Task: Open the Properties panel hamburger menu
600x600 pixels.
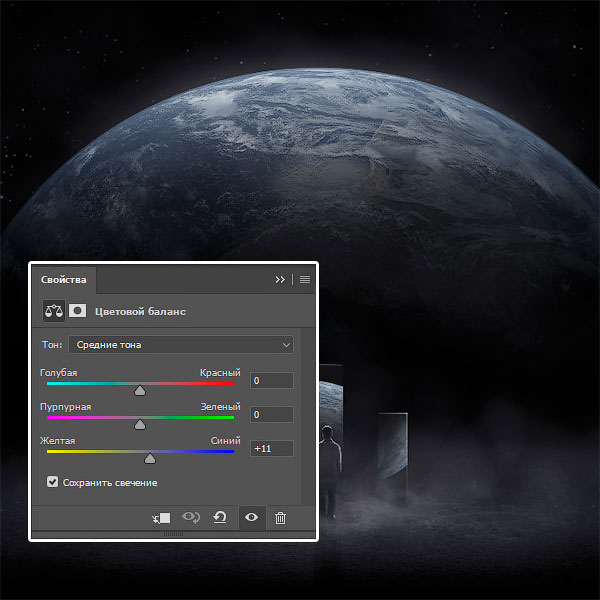Action: pos(305,280)
